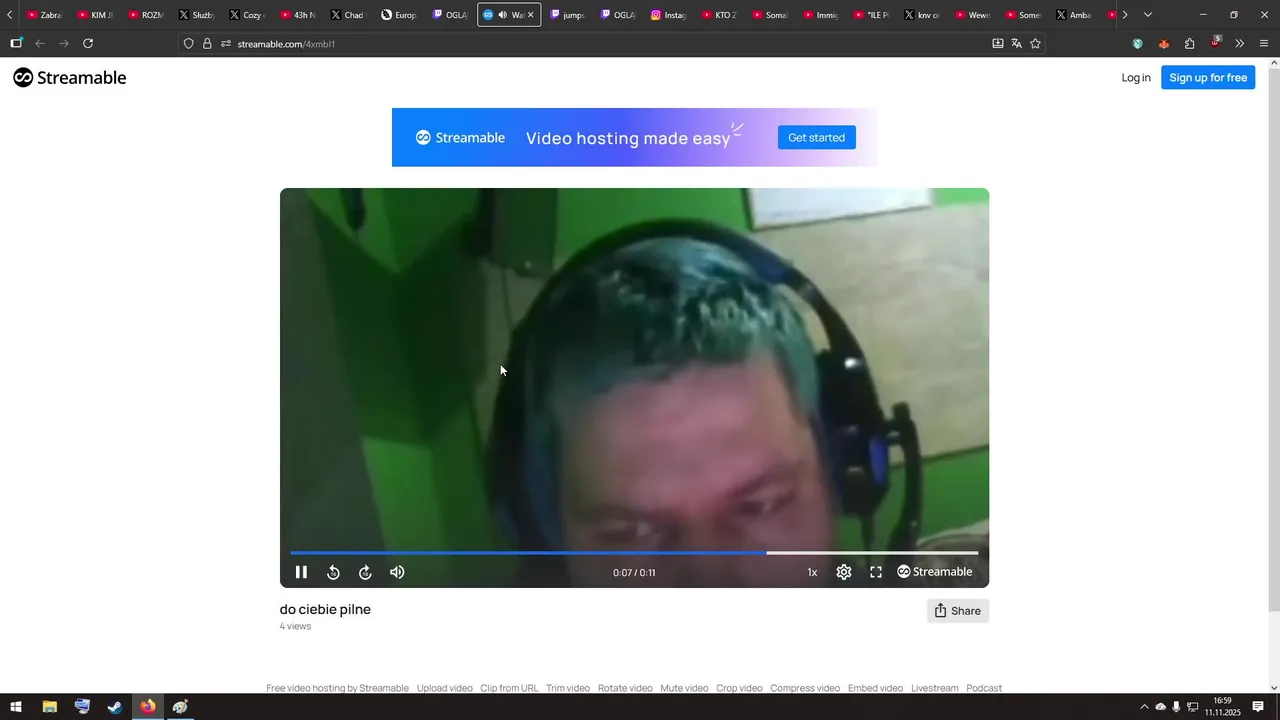Viewport: 1280px width, 720px height.
Task: Click Get started in the banner
Action: point(817,138)
